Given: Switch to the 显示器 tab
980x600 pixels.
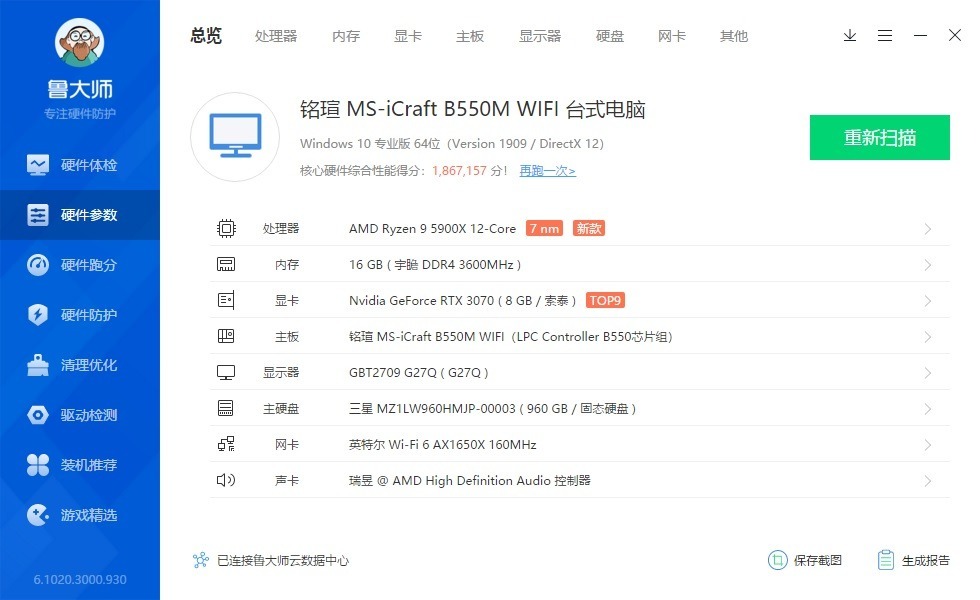Looking at the screenshot, I should [539, 36].
